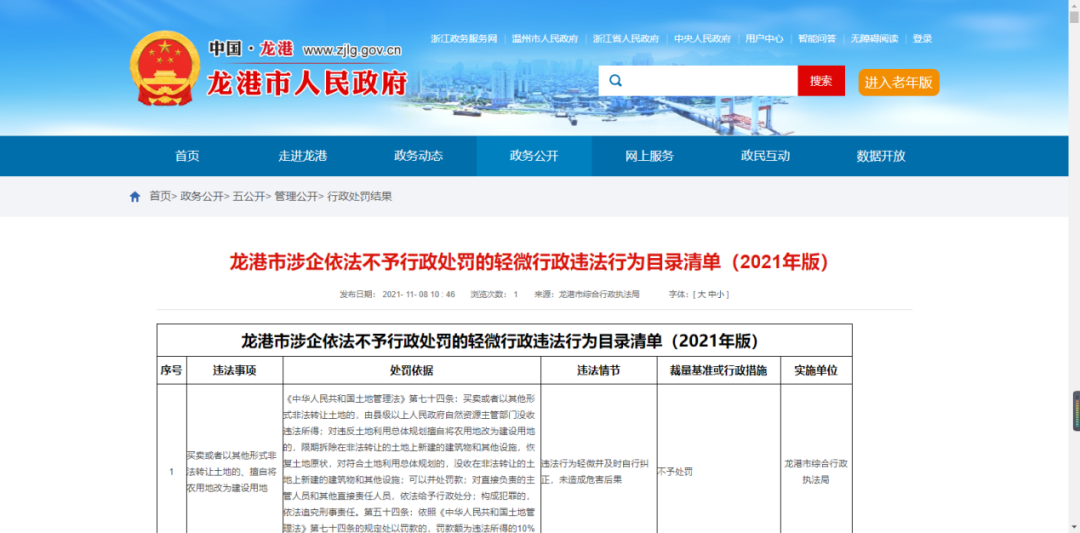Go to 用户中心
The image size is (1080, 533).
(x=765, y=39)
